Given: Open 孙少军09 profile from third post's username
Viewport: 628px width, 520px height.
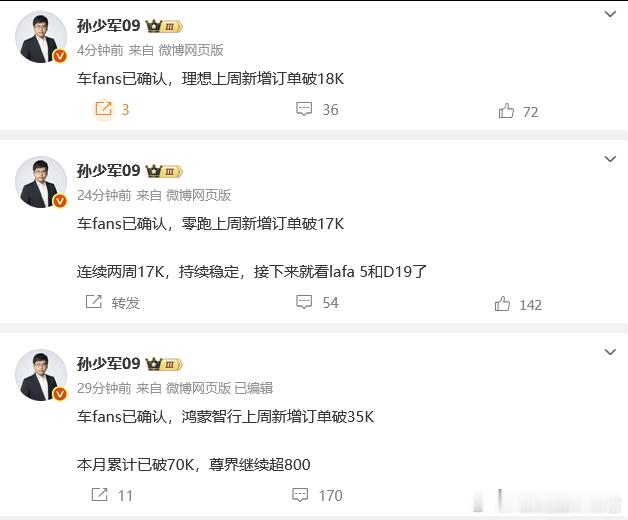Looking at the screenshot, I should click(x=108, y=364).
